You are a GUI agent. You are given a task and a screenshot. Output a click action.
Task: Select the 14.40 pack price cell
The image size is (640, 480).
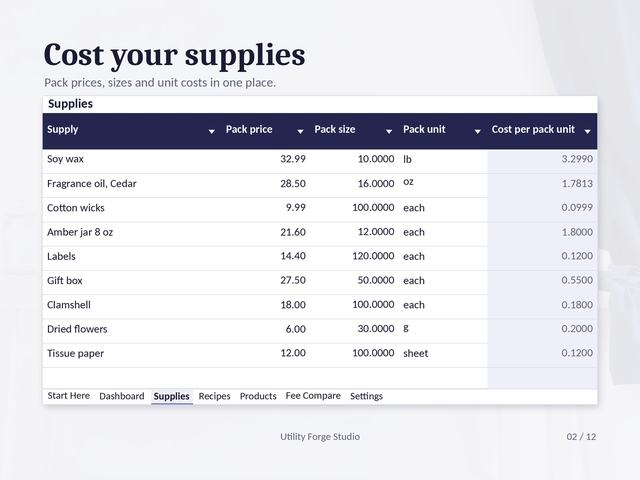tap(266, 256)
